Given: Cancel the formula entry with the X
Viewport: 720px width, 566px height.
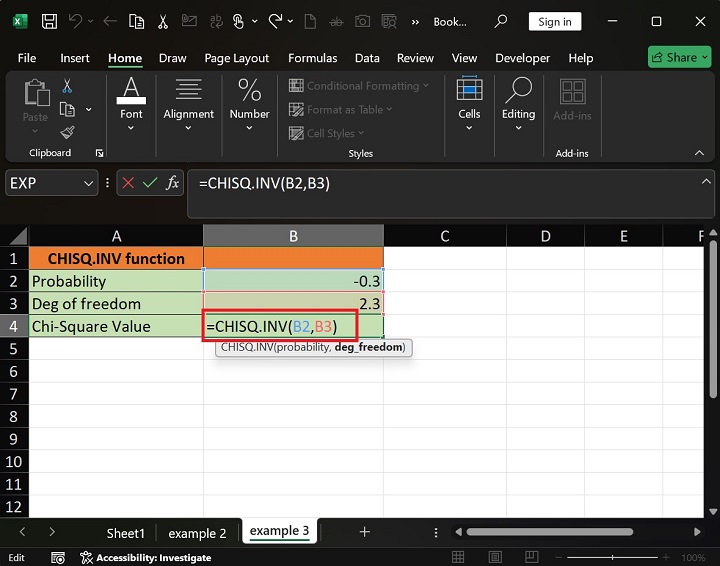Looking at the screenshot, I should coord(128,183).
